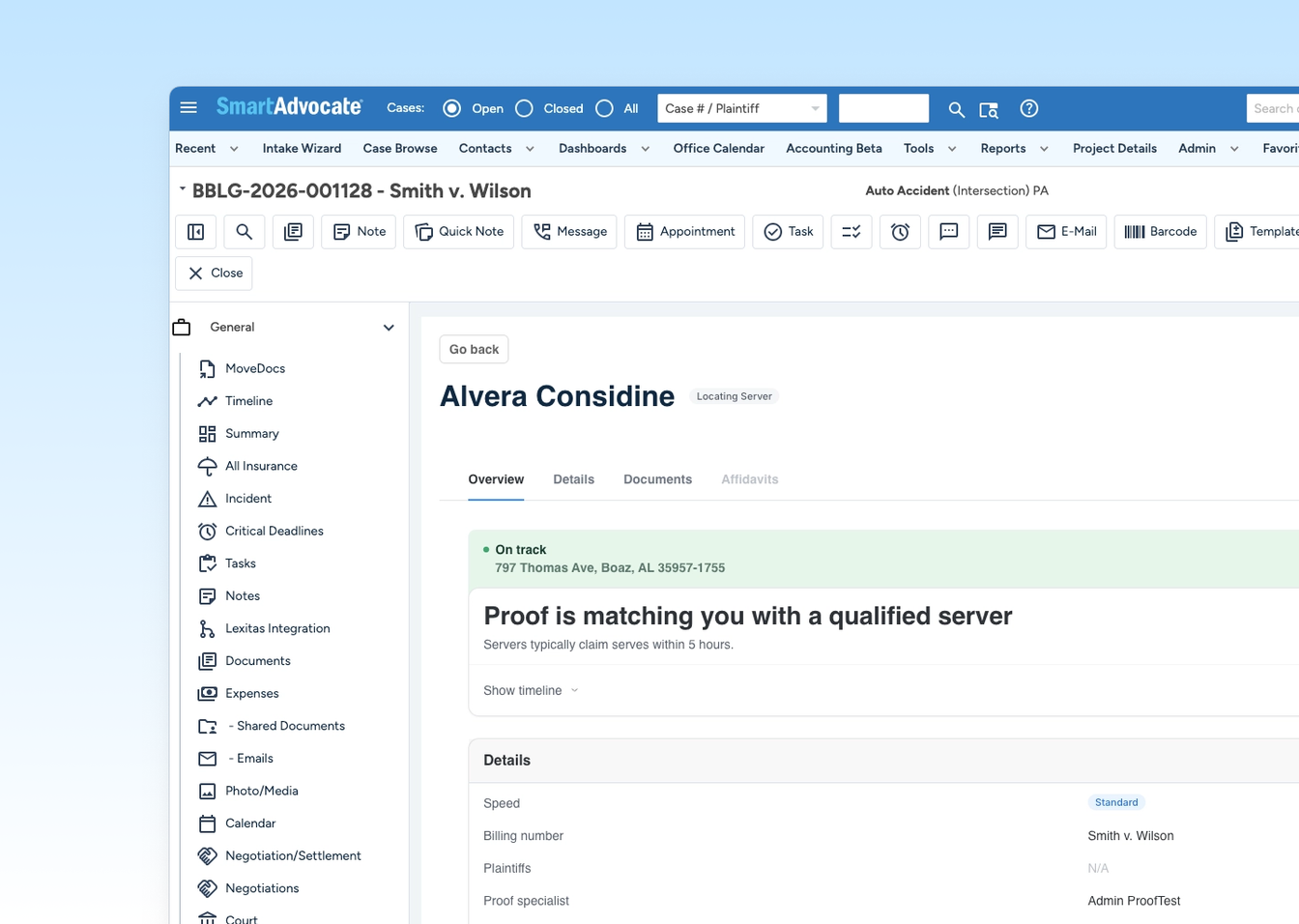The image size is (1299, 924).
Task: Open the advanced search icon in header
Action: tap(989, 109)
